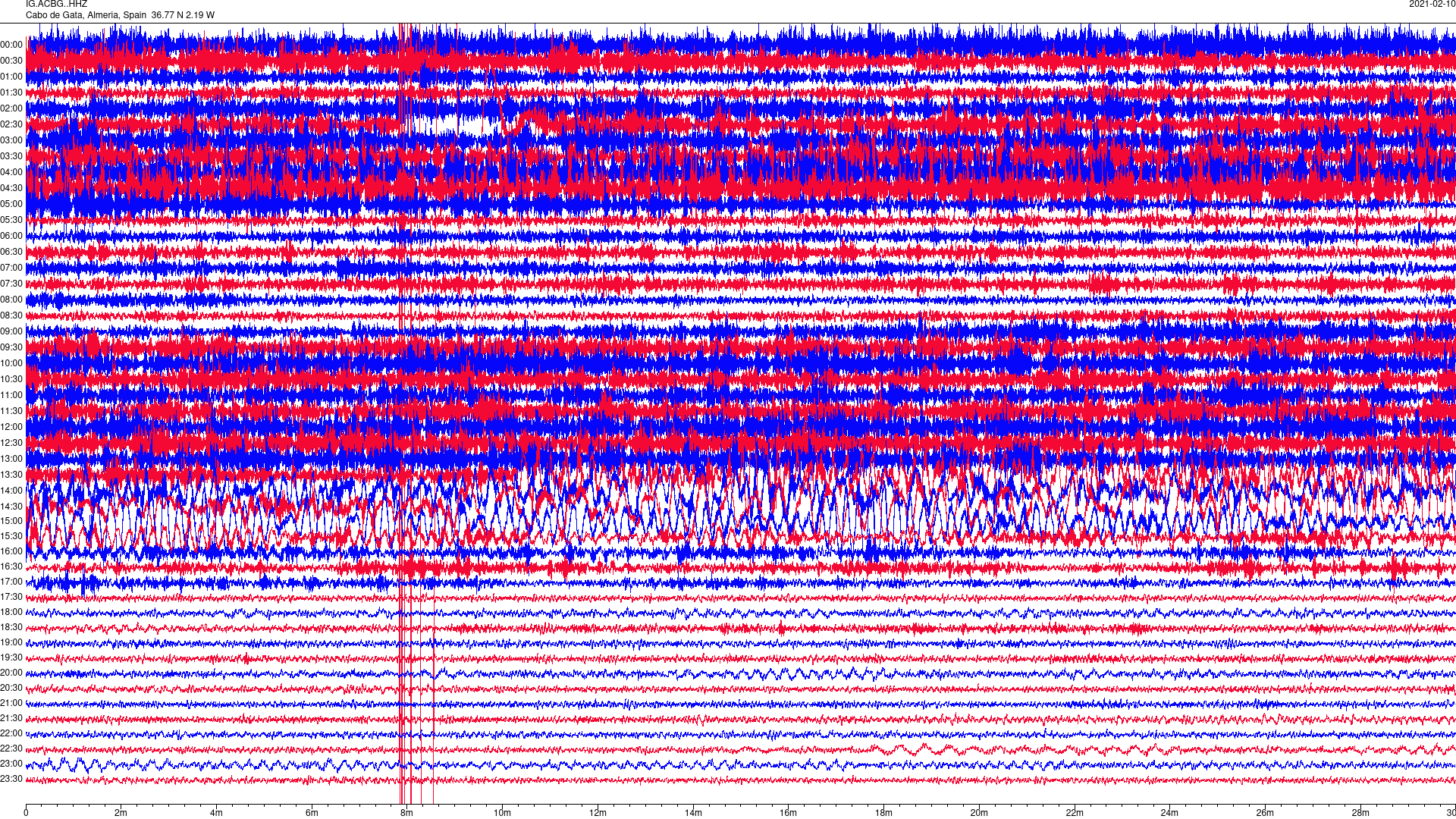Select the 03:00 trace time label
This screenshot has height=819, width=1456.
coord(11,140)
